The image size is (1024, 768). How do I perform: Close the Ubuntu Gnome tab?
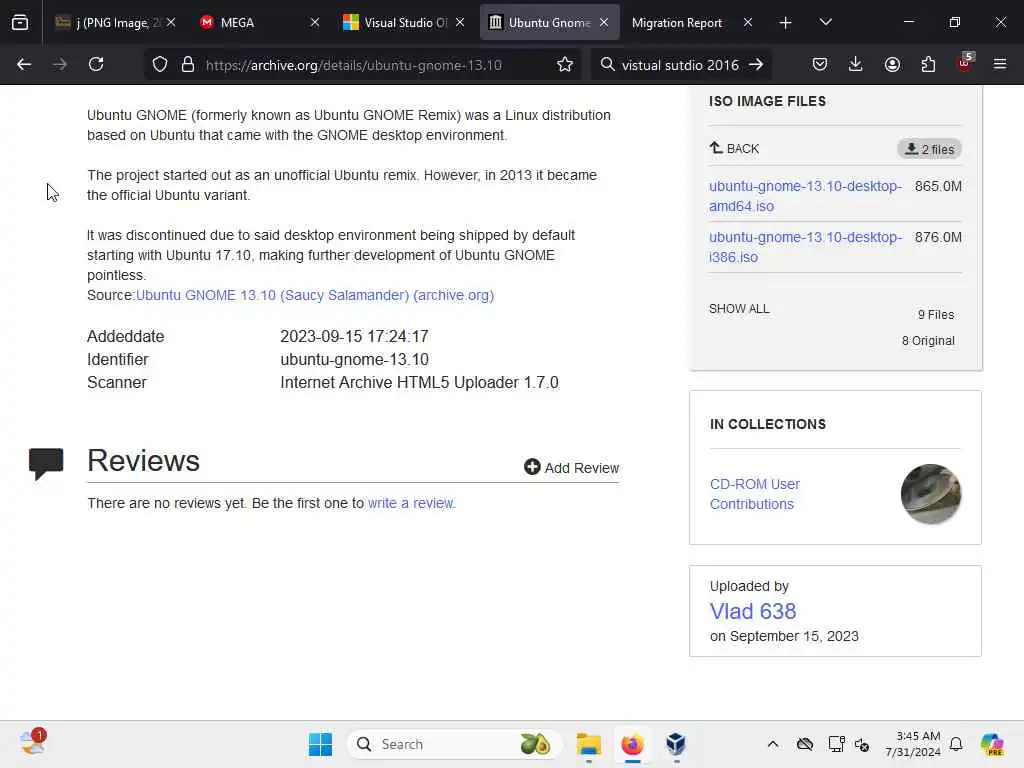604,22
